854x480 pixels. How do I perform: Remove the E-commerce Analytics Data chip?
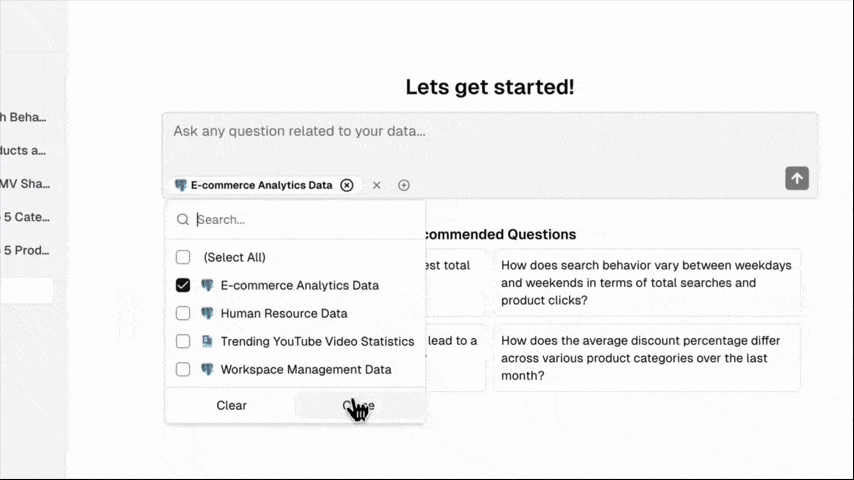pos(347,185)
